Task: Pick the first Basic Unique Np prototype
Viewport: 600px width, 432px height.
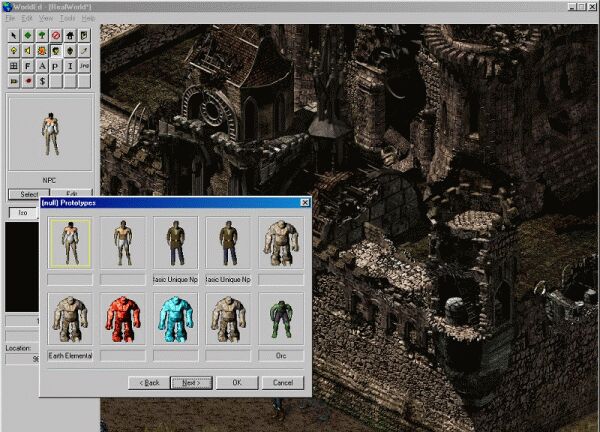Action: tap(176, 243)
